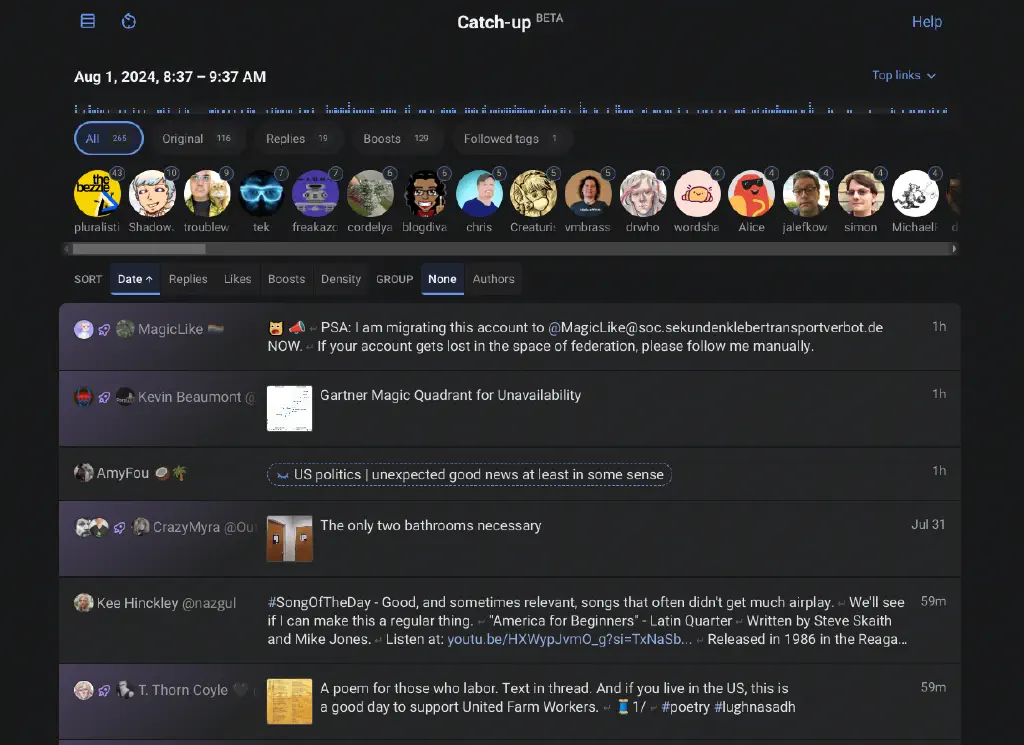Filter by blogdiva author avatar
Image resolution: width=1024 pixels, height=745 pixels.
click(425, 193)
